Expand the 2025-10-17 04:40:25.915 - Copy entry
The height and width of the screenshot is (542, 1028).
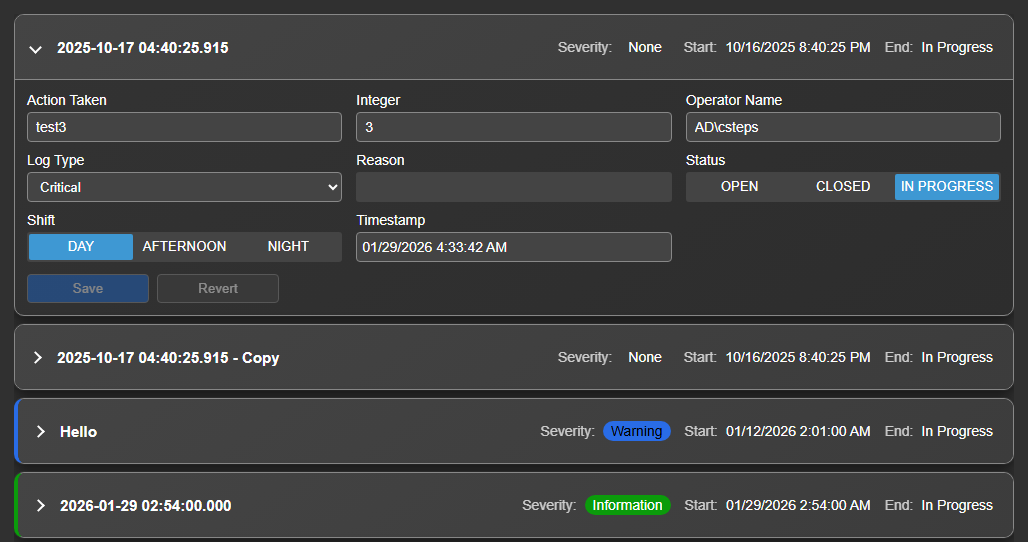click(37, 357)
